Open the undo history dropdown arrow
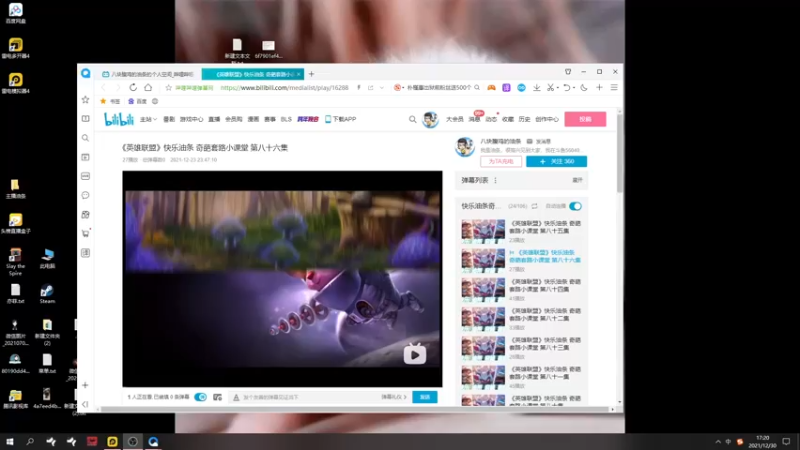Viewport: 800px width, 450px height. pyautogui.click(x=573, y=88)
